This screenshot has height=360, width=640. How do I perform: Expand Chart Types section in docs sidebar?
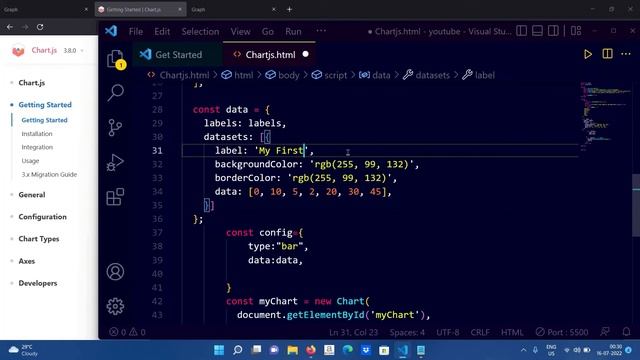(39, 239)
